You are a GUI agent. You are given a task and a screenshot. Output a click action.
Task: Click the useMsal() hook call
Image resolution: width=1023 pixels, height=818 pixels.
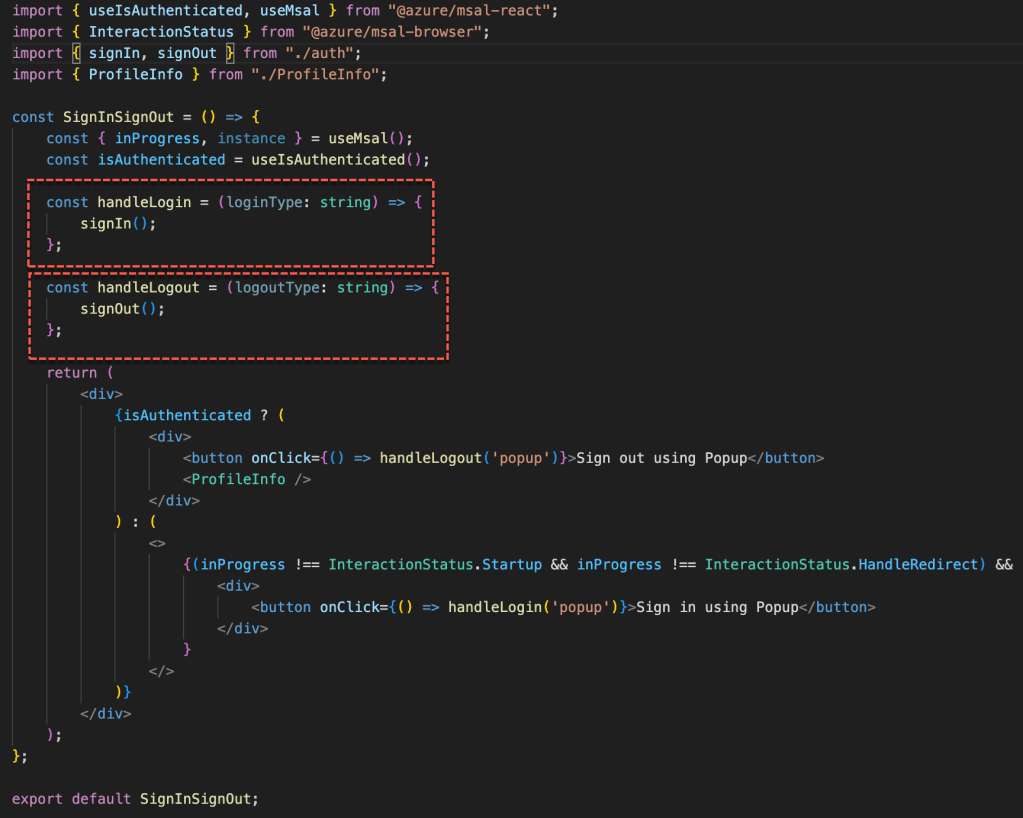370,138
